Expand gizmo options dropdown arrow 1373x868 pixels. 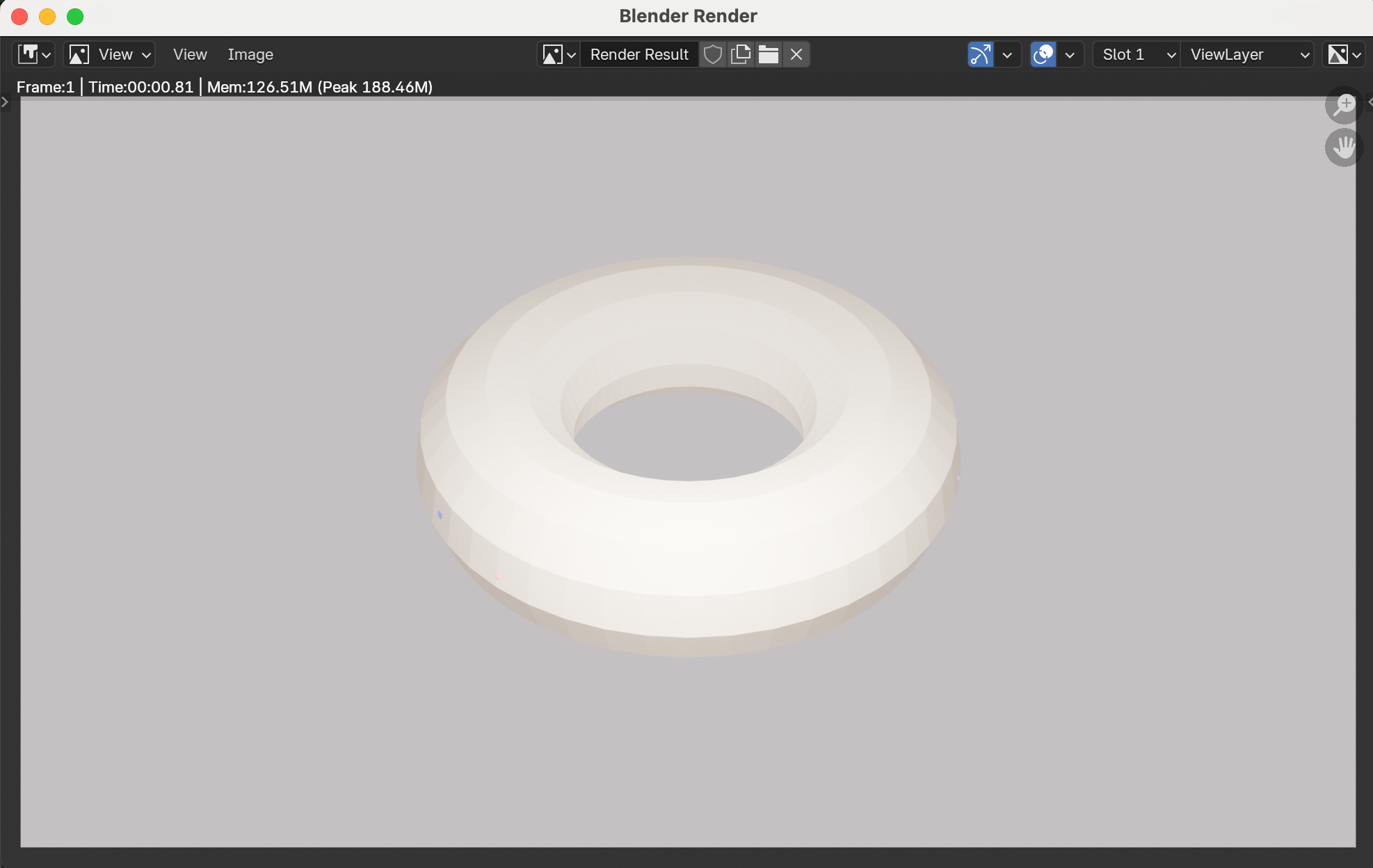1006,54
